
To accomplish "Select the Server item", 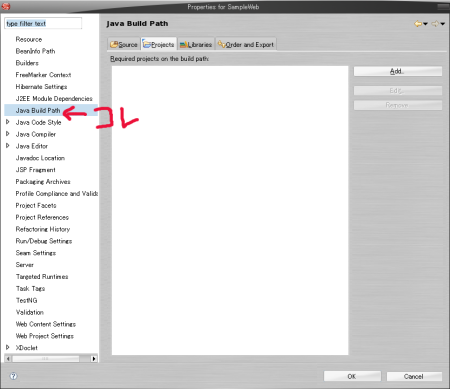I will click(25, 265).
